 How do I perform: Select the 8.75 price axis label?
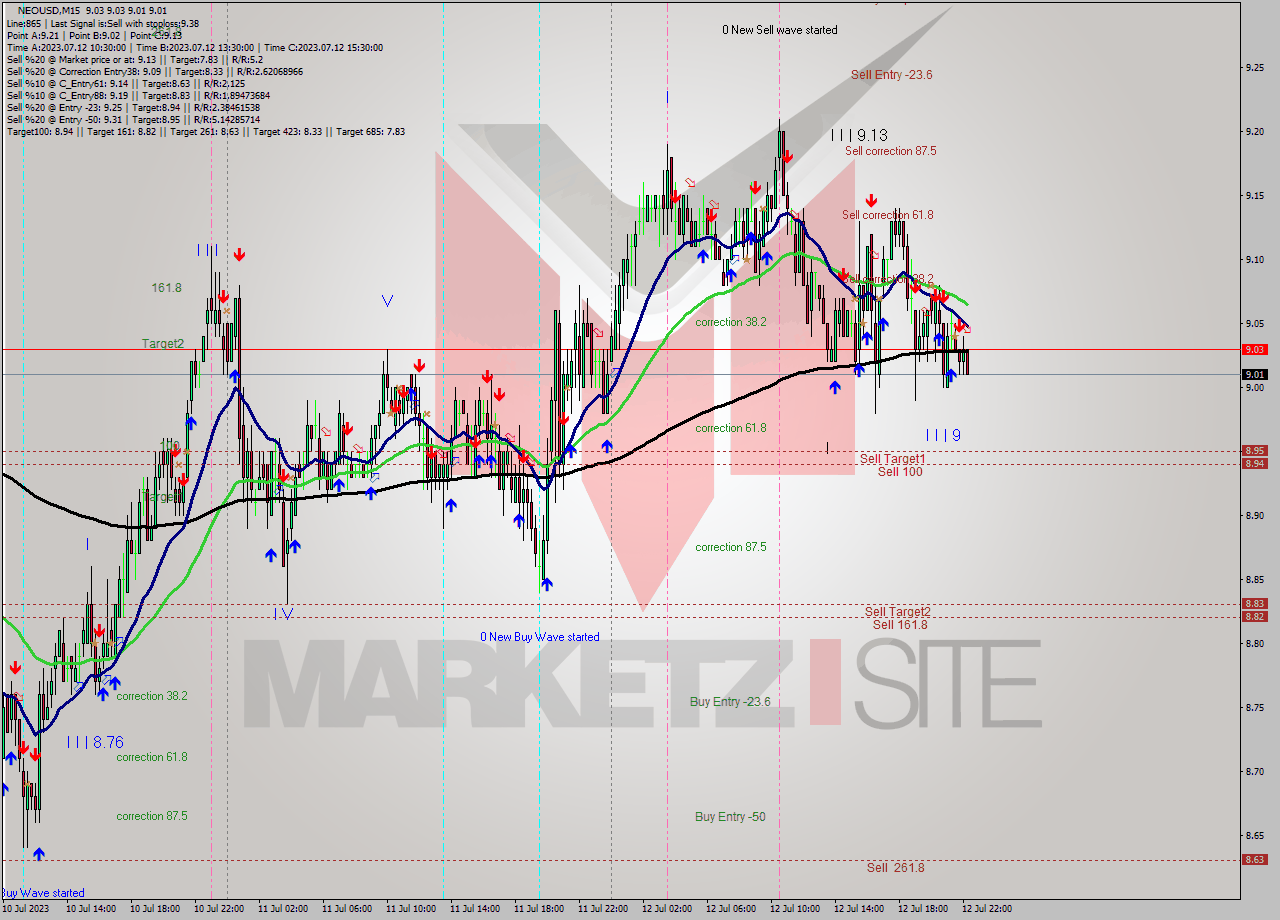tap(1257, 708)
